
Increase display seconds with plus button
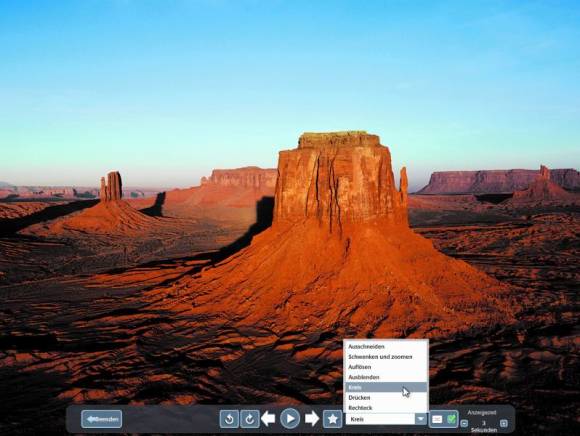pos(503,423)
